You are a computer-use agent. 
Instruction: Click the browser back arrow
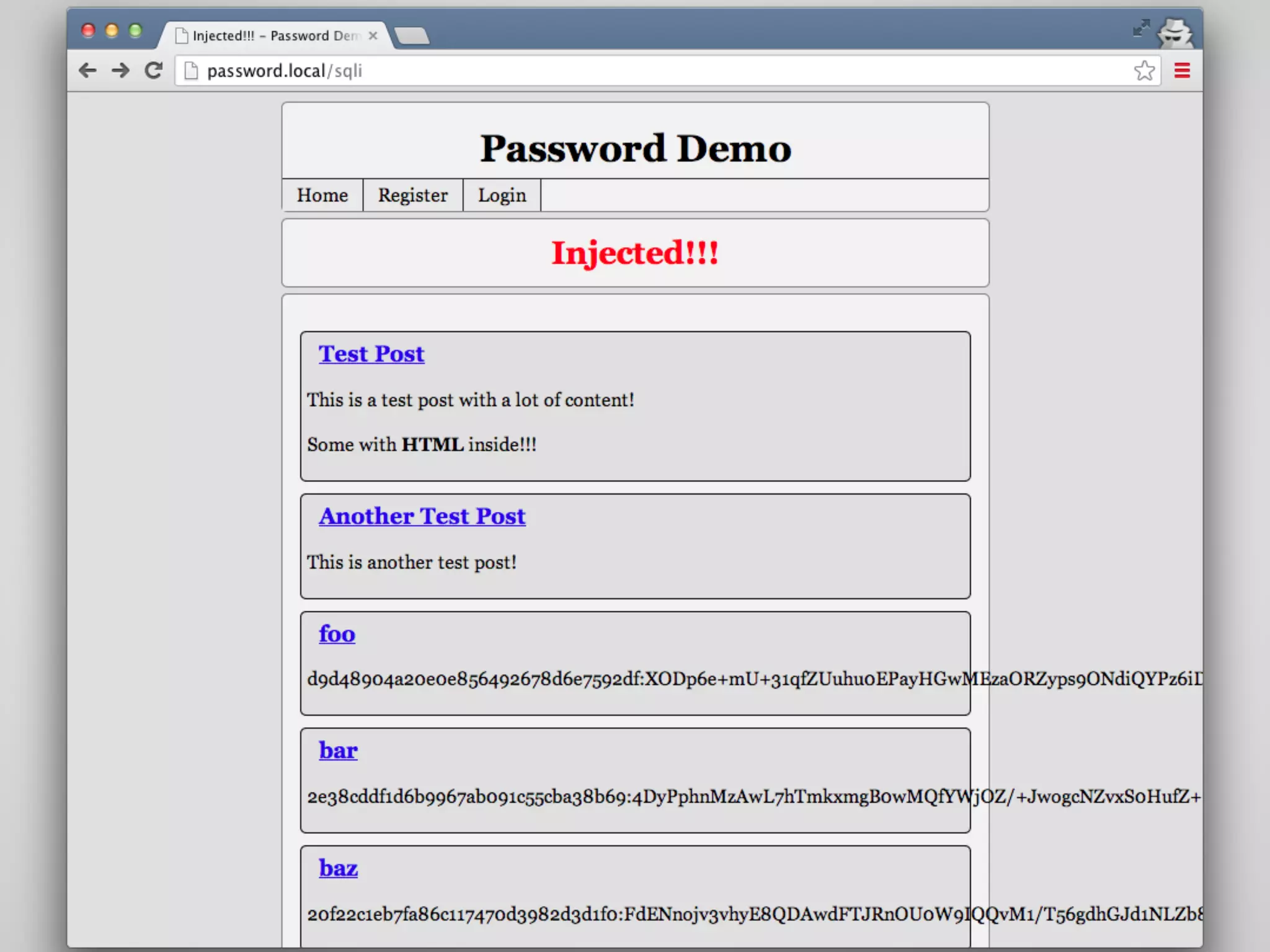pos(88,71)
